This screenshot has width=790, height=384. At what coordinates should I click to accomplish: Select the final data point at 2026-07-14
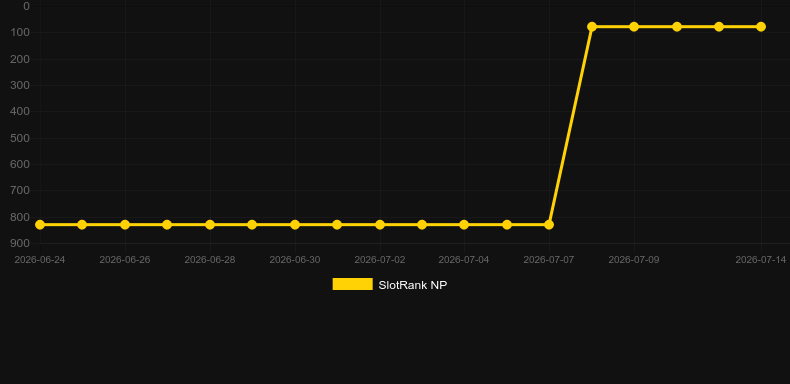761,26
